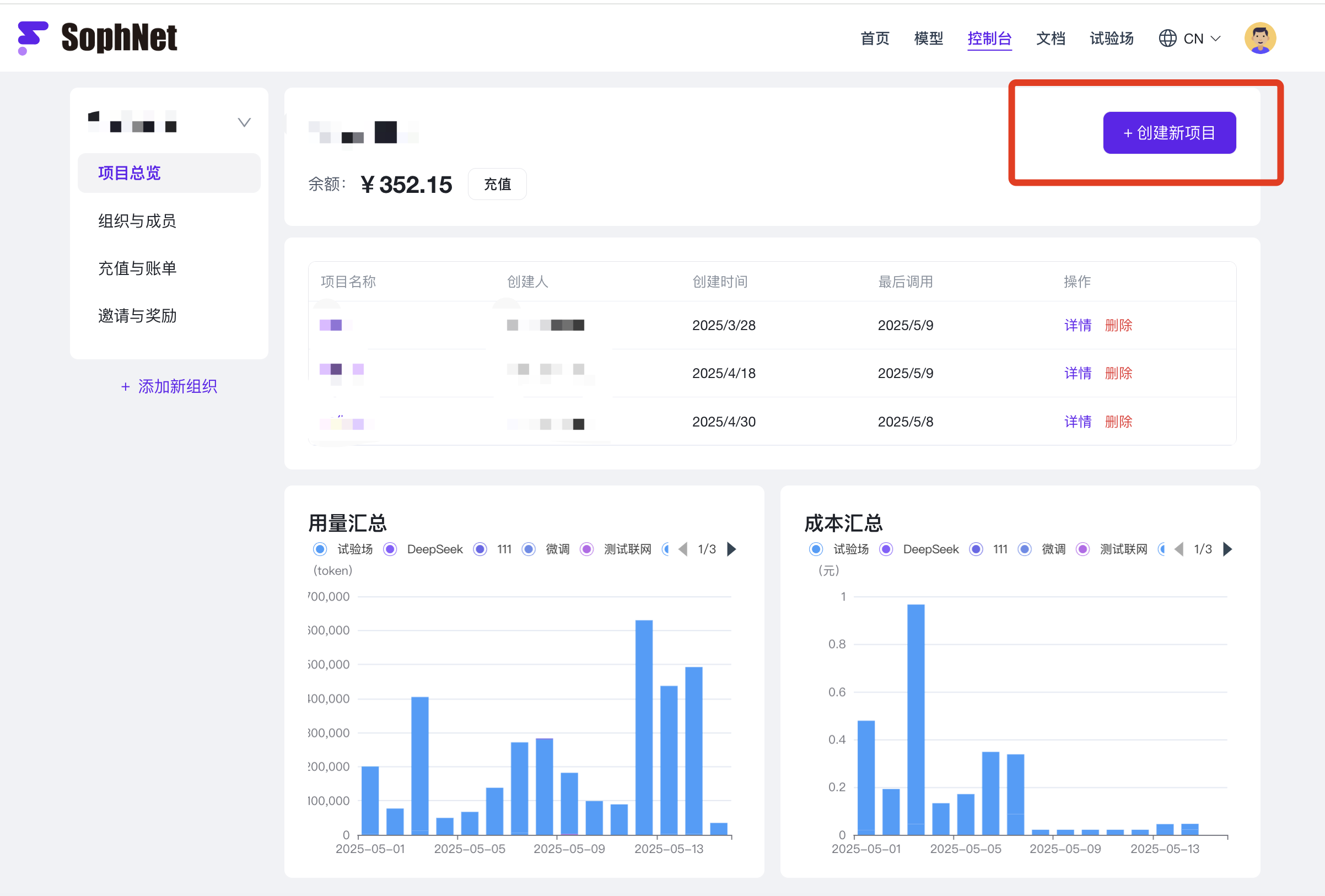1325x896 pixels.
Task: Select 组织与成员 in the sidebar
Action: (x=137, y=220)
